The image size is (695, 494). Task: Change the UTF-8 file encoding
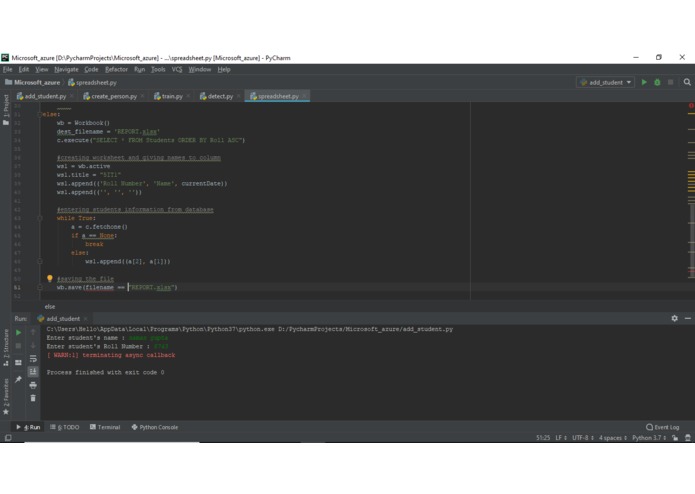click(x=582, y=438)
